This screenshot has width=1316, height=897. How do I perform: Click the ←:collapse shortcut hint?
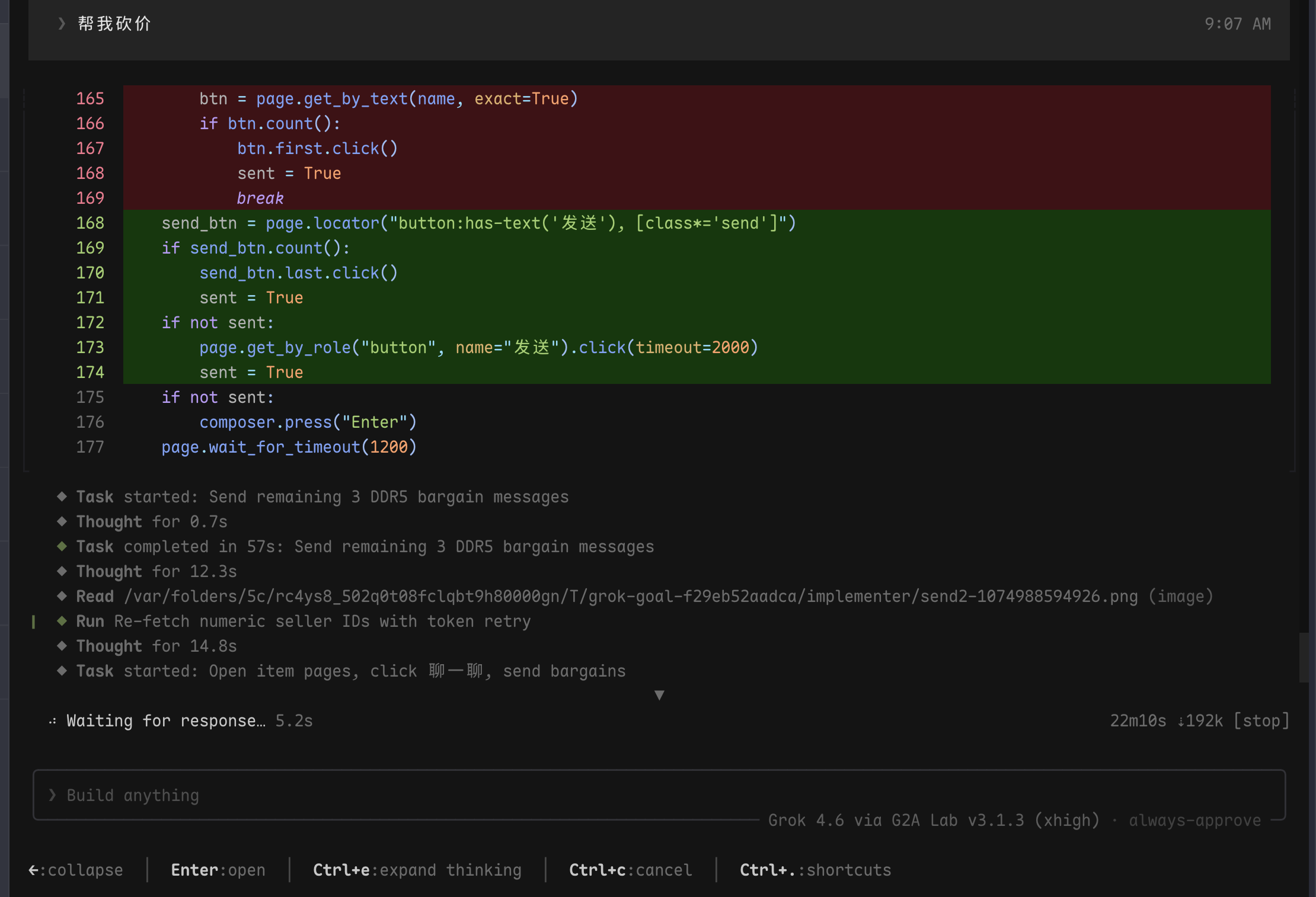tap(76, 870)
